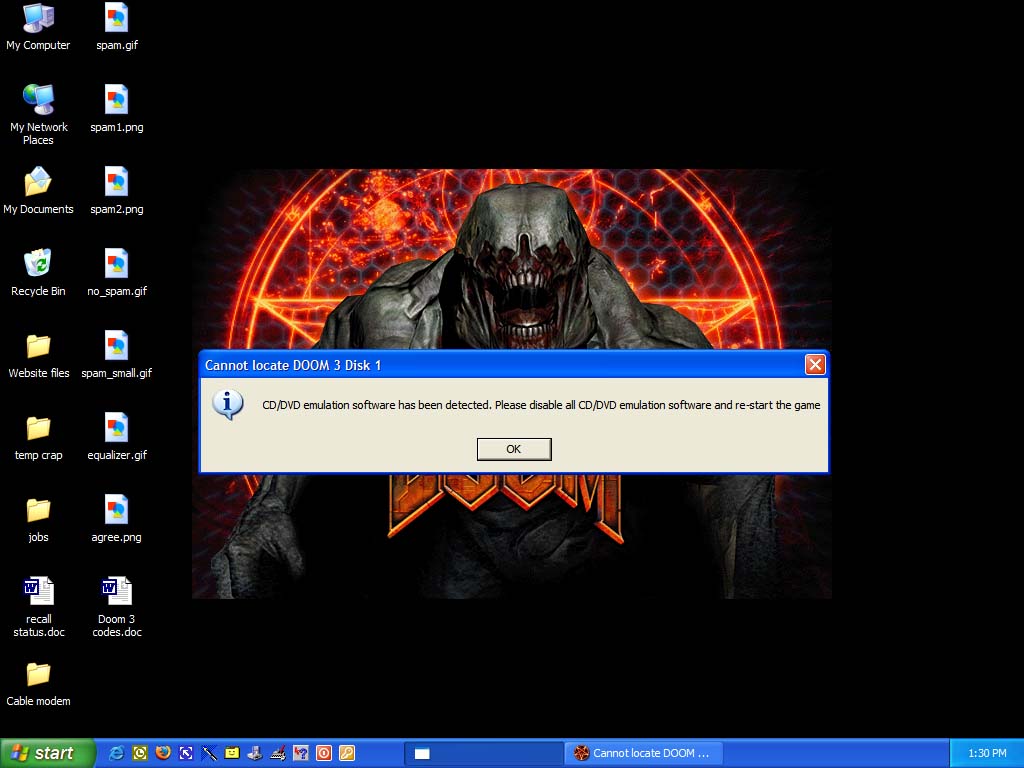Click the red power Quick Launch icon
Viewport: 1024px width, 768px height.
(x=324, y=753)
